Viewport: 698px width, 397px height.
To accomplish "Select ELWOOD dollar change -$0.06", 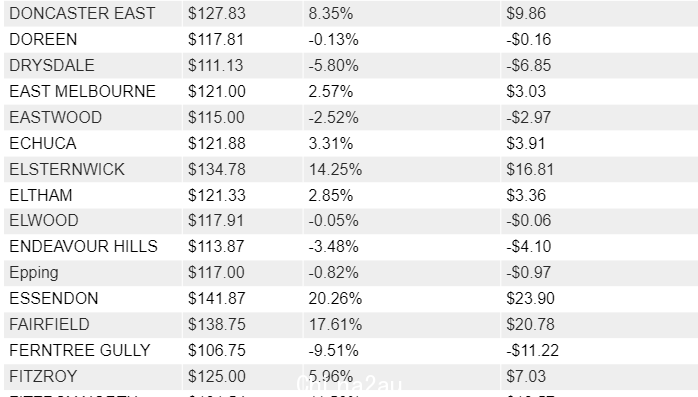I will click(x=528, y=220).
